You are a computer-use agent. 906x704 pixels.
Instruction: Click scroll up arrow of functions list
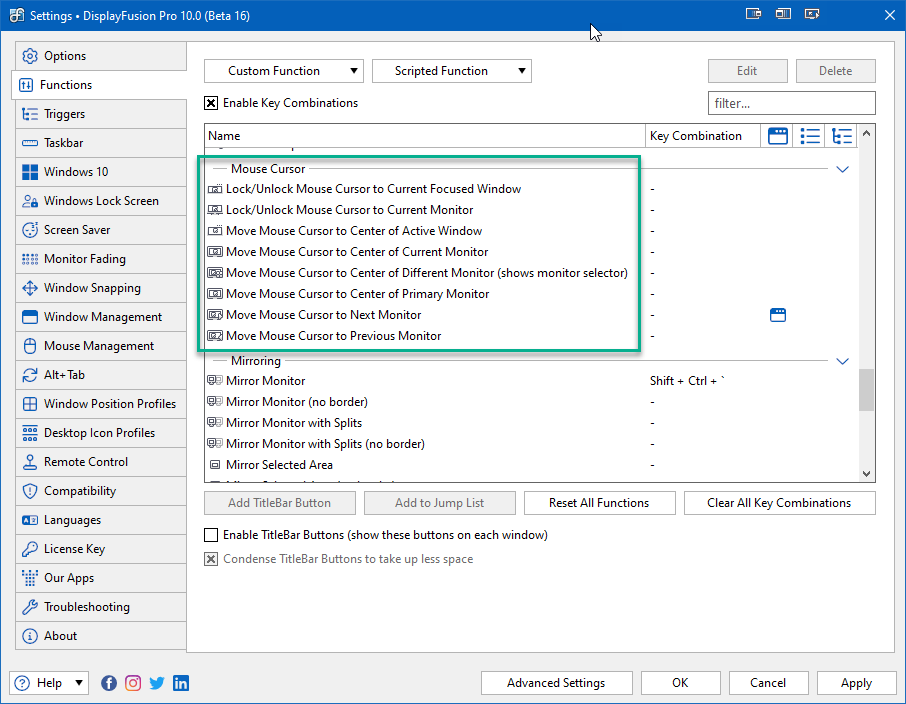[866, 133]
